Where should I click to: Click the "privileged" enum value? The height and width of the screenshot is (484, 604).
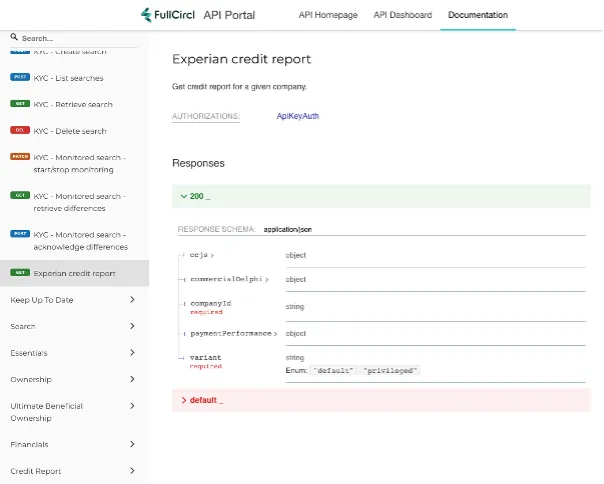pyautogui.click(x=390, y=371)
